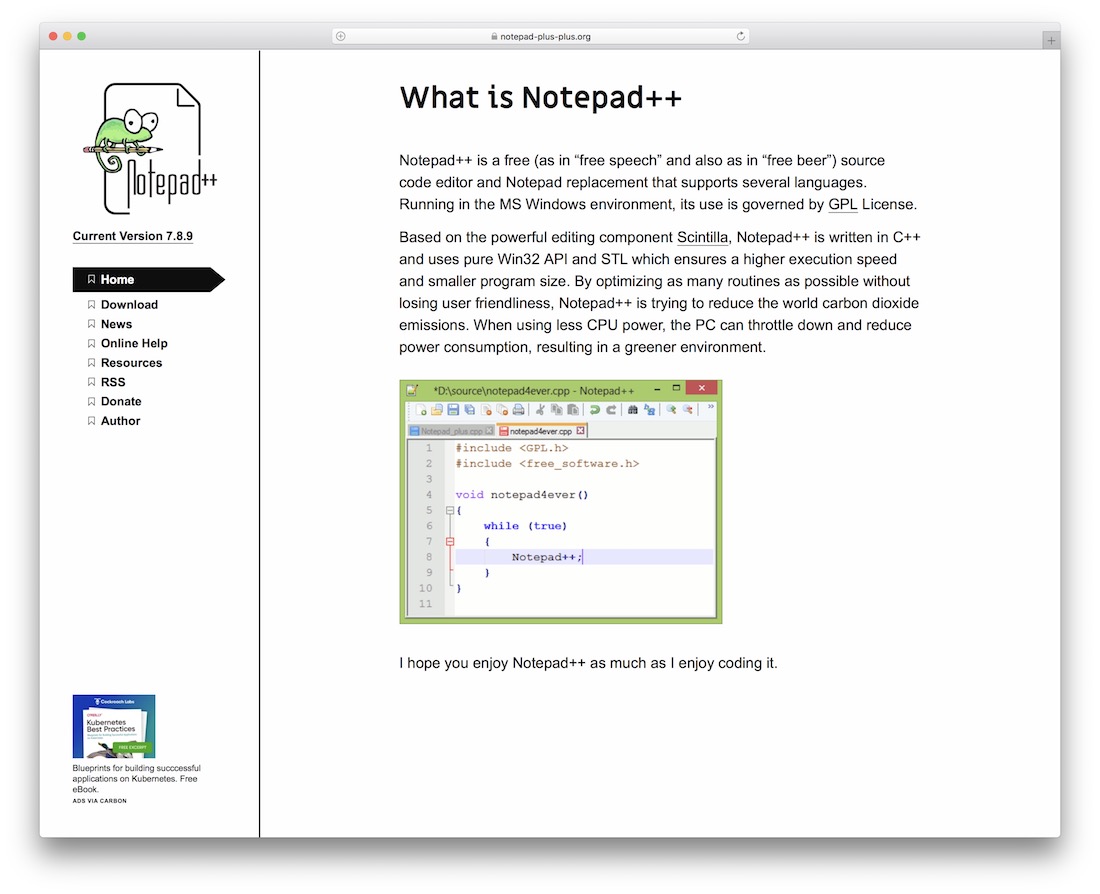
Task: Open the Author page
Action: pos(120,421)
